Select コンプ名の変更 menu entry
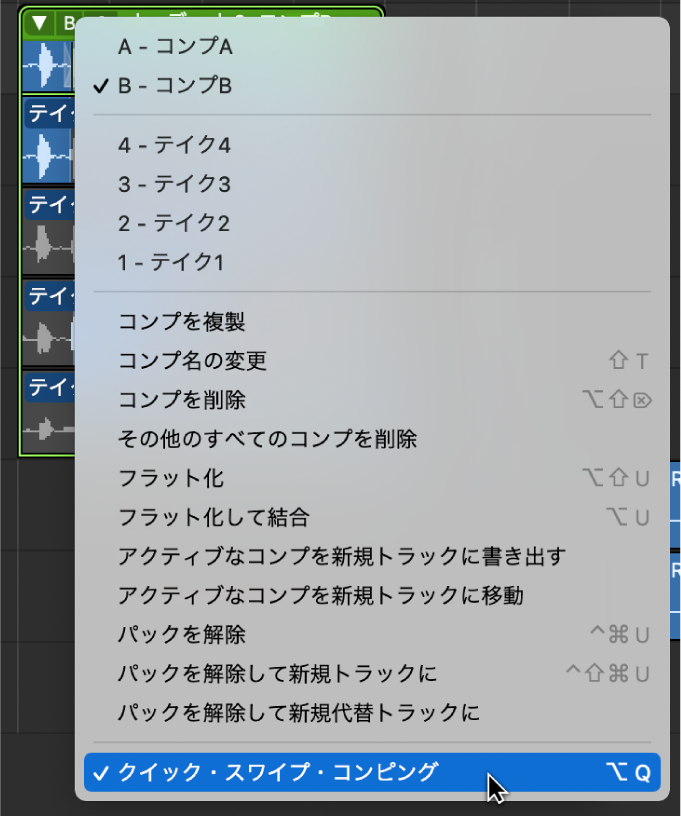Screen dimensions: 681x817 coord(372,361)
